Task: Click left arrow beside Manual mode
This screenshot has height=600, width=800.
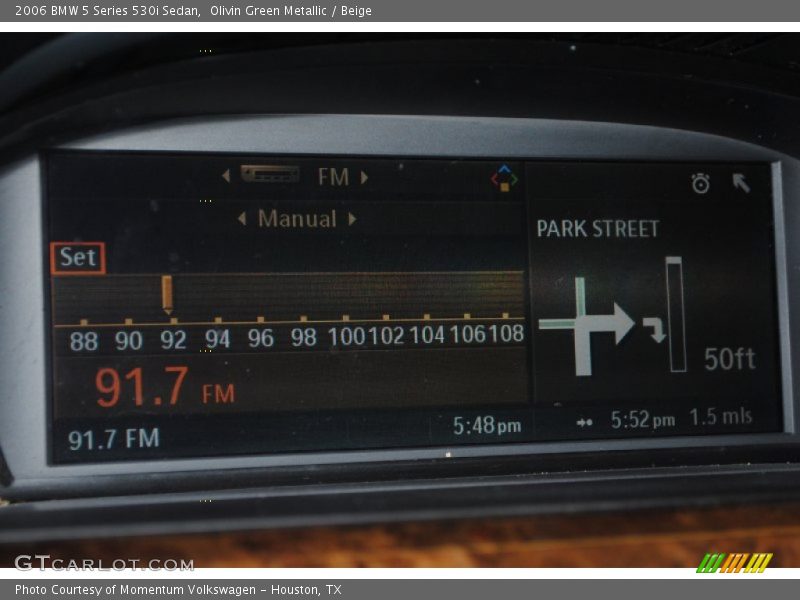Action: coord(242,219)
